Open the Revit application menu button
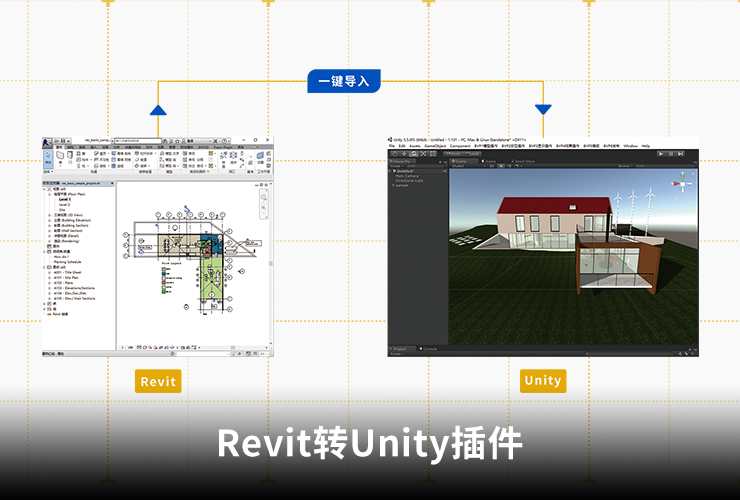The width and height of the screenshot is (740, 500). 47,143
